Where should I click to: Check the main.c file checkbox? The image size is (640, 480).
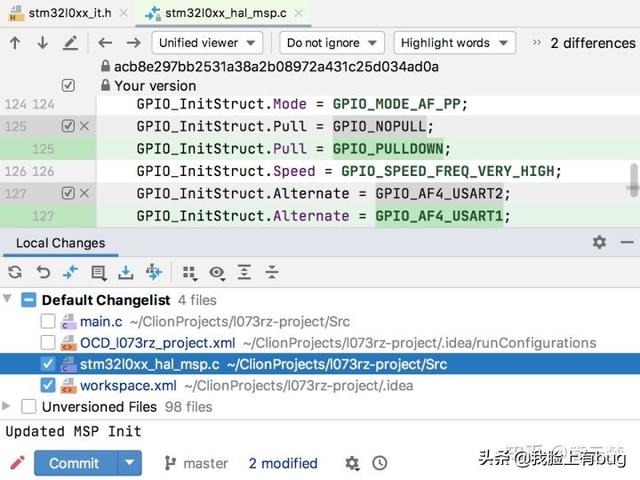pyautogui.click(x=48, y=321)
